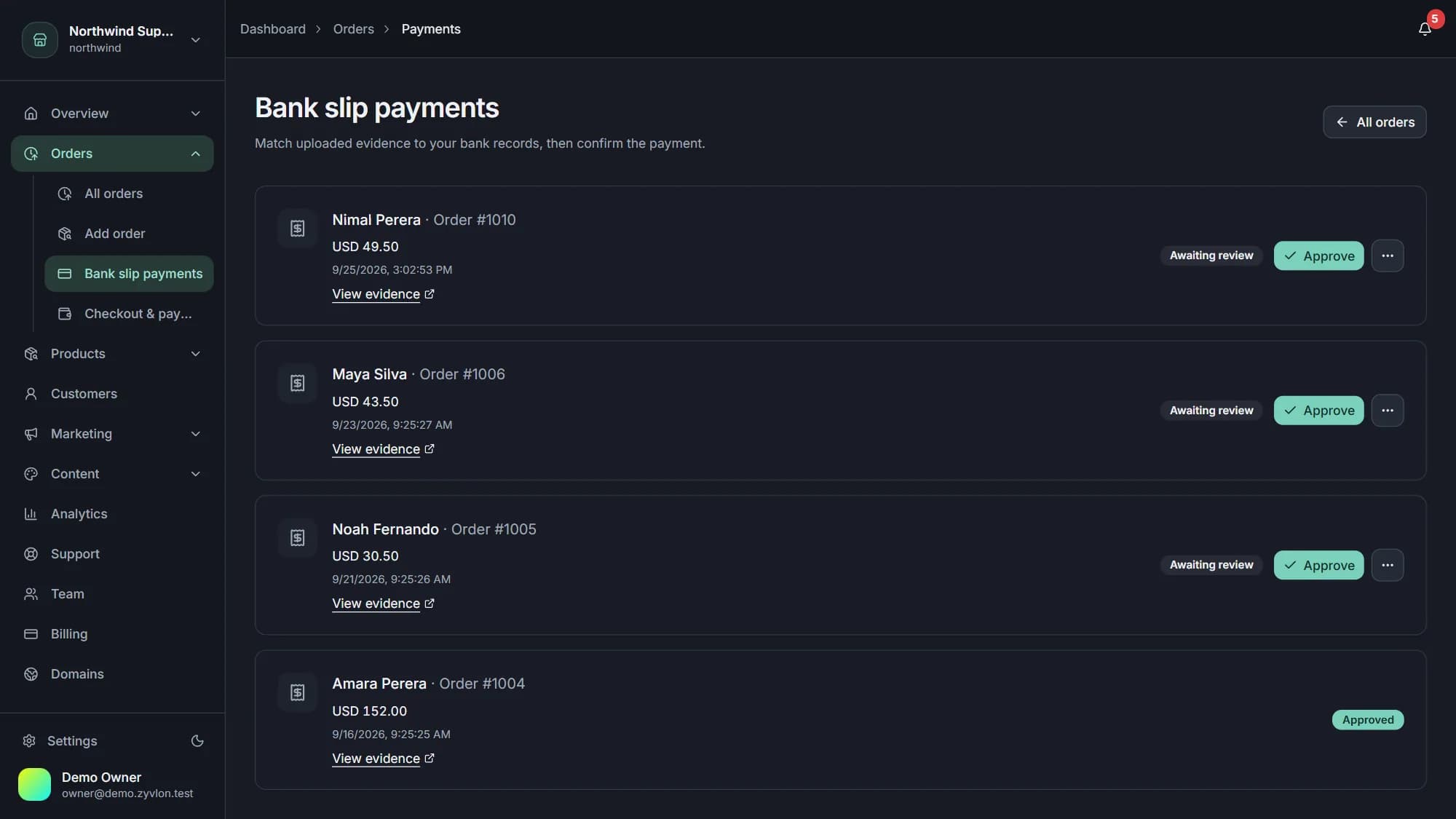Expand the Content menu chevron
This screenshot has height=819, width=1456.
pos(195,474)
